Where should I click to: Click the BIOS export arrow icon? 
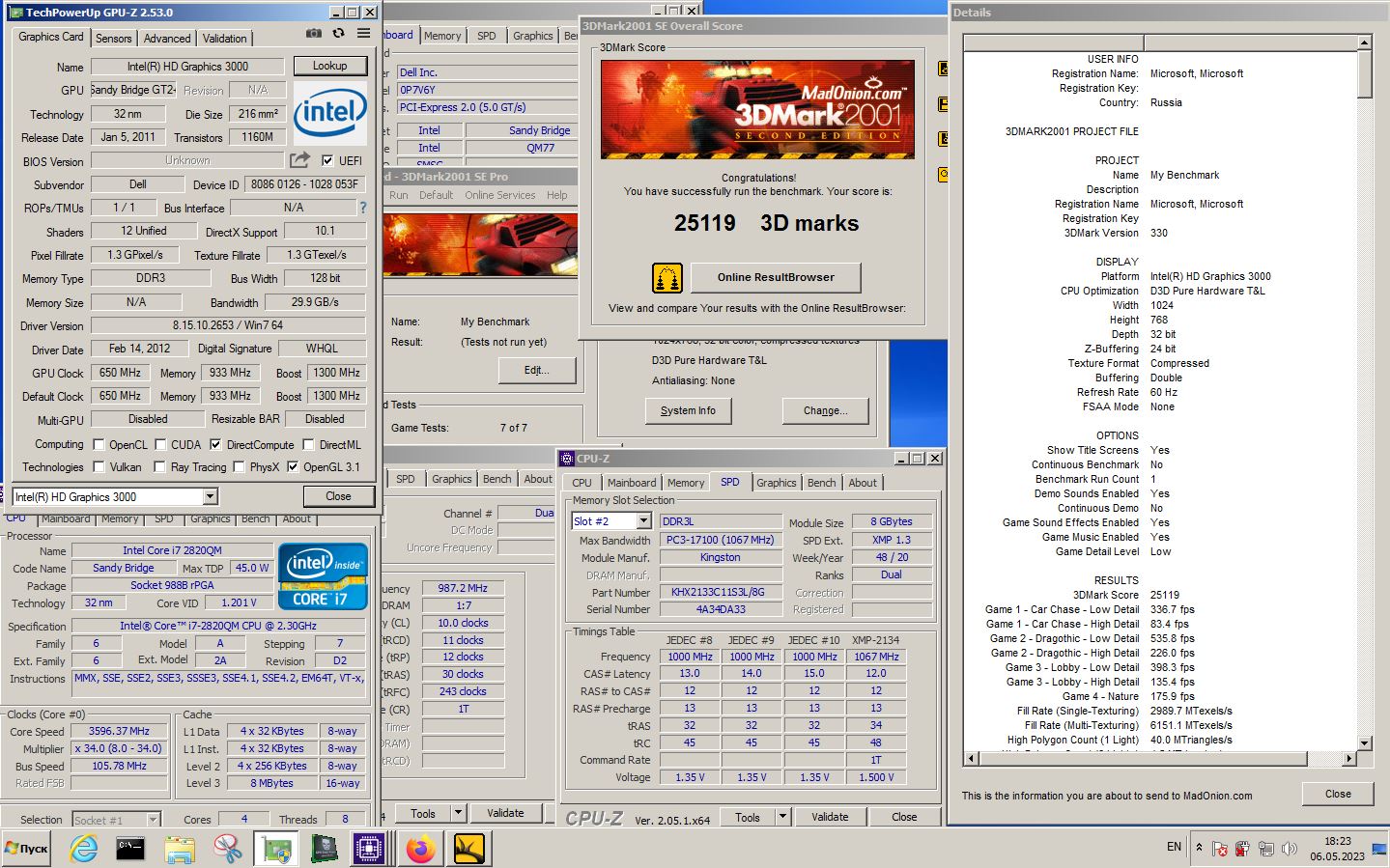click(299, 159)
